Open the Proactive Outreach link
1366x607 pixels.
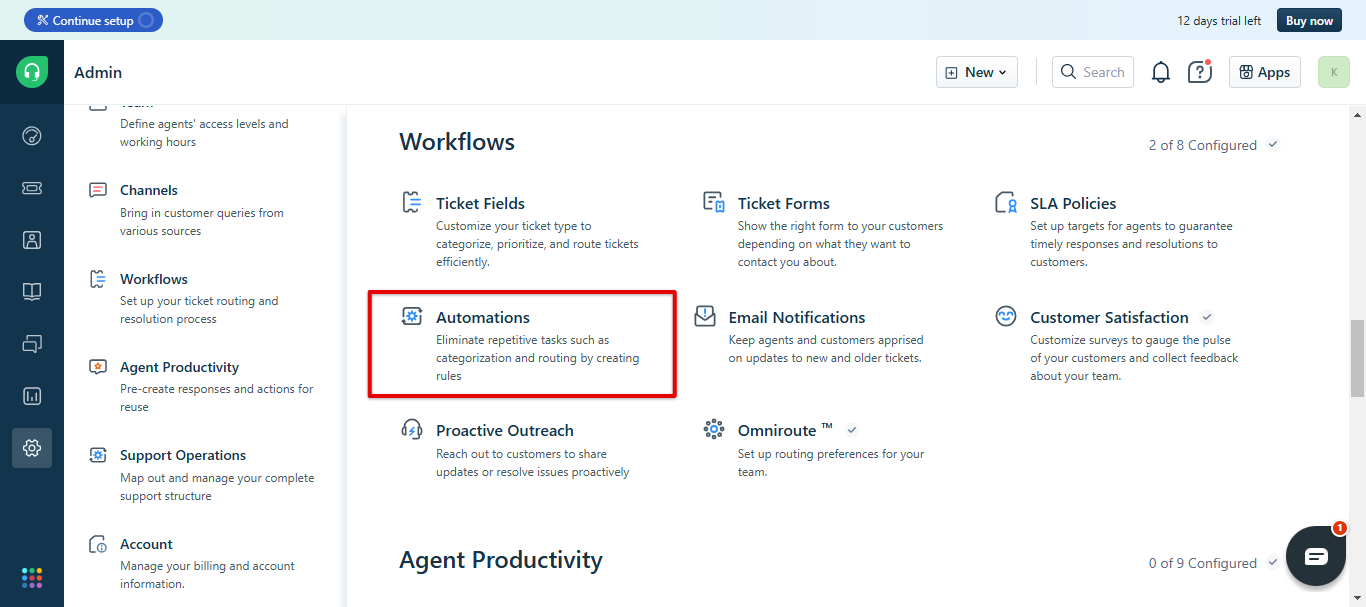pyautogui.click(x=505, y=430)
